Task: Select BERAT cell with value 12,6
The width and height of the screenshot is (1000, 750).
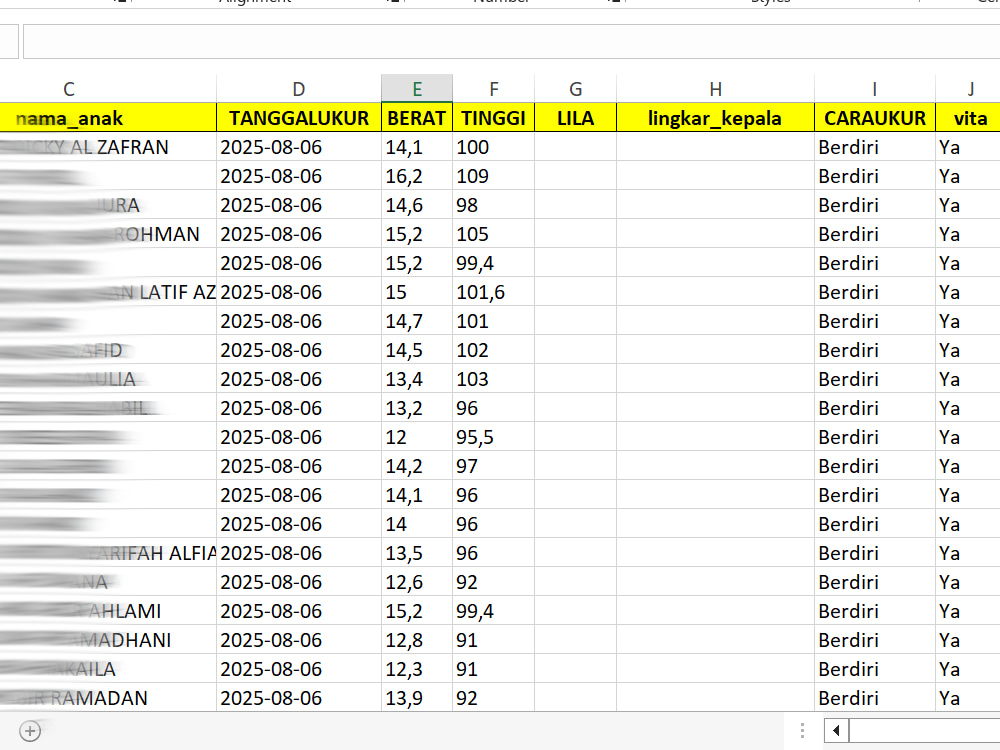Action: coord(417,582)
